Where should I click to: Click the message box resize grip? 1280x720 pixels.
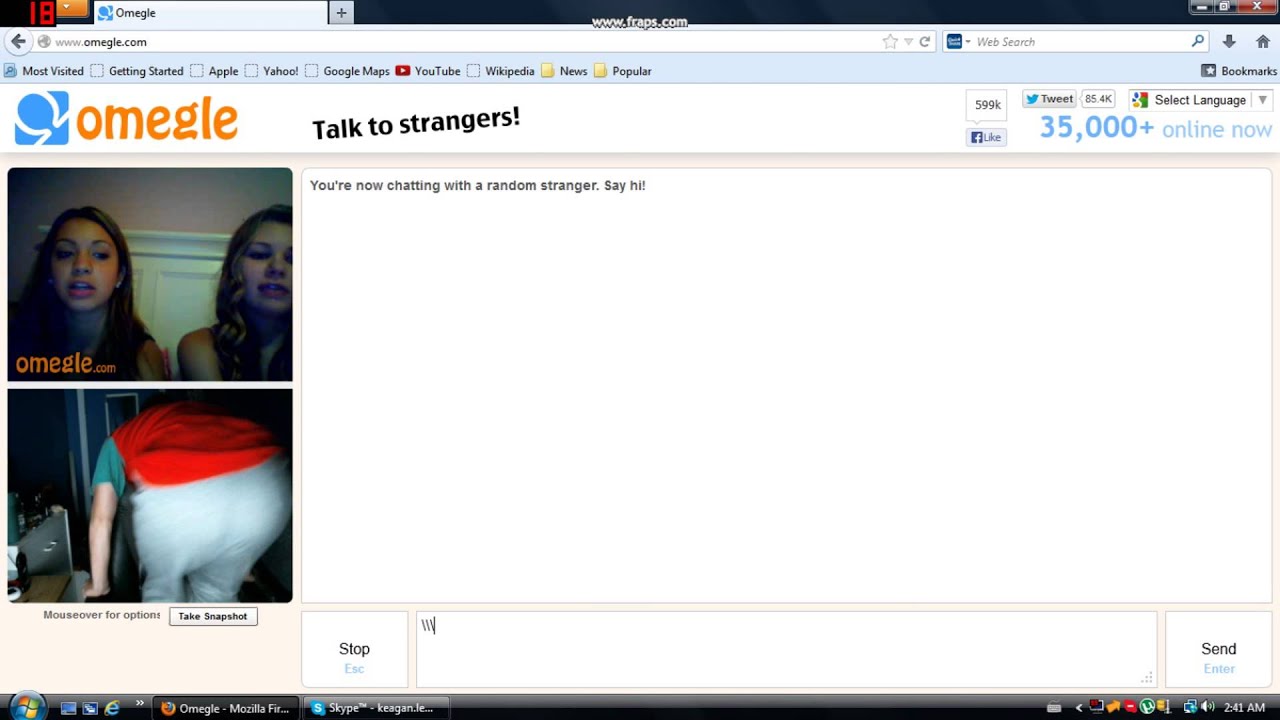(1147, 678)
